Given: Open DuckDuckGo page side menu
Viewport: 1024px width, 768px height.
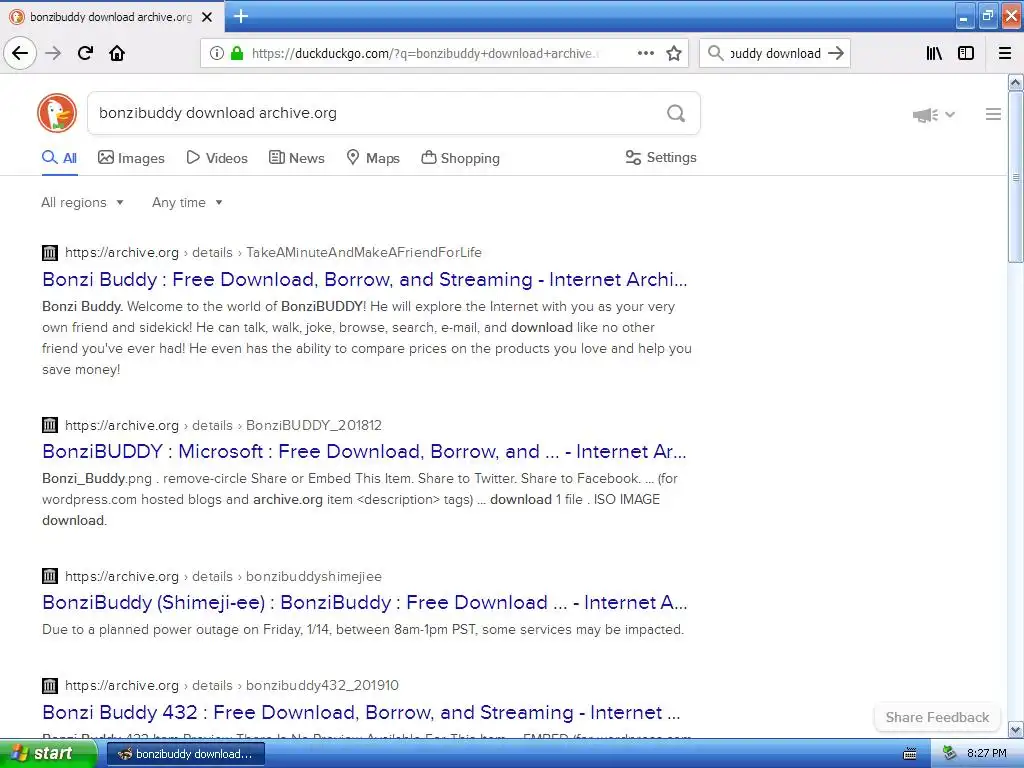Looking at the screenshot, I should point(993,114).
